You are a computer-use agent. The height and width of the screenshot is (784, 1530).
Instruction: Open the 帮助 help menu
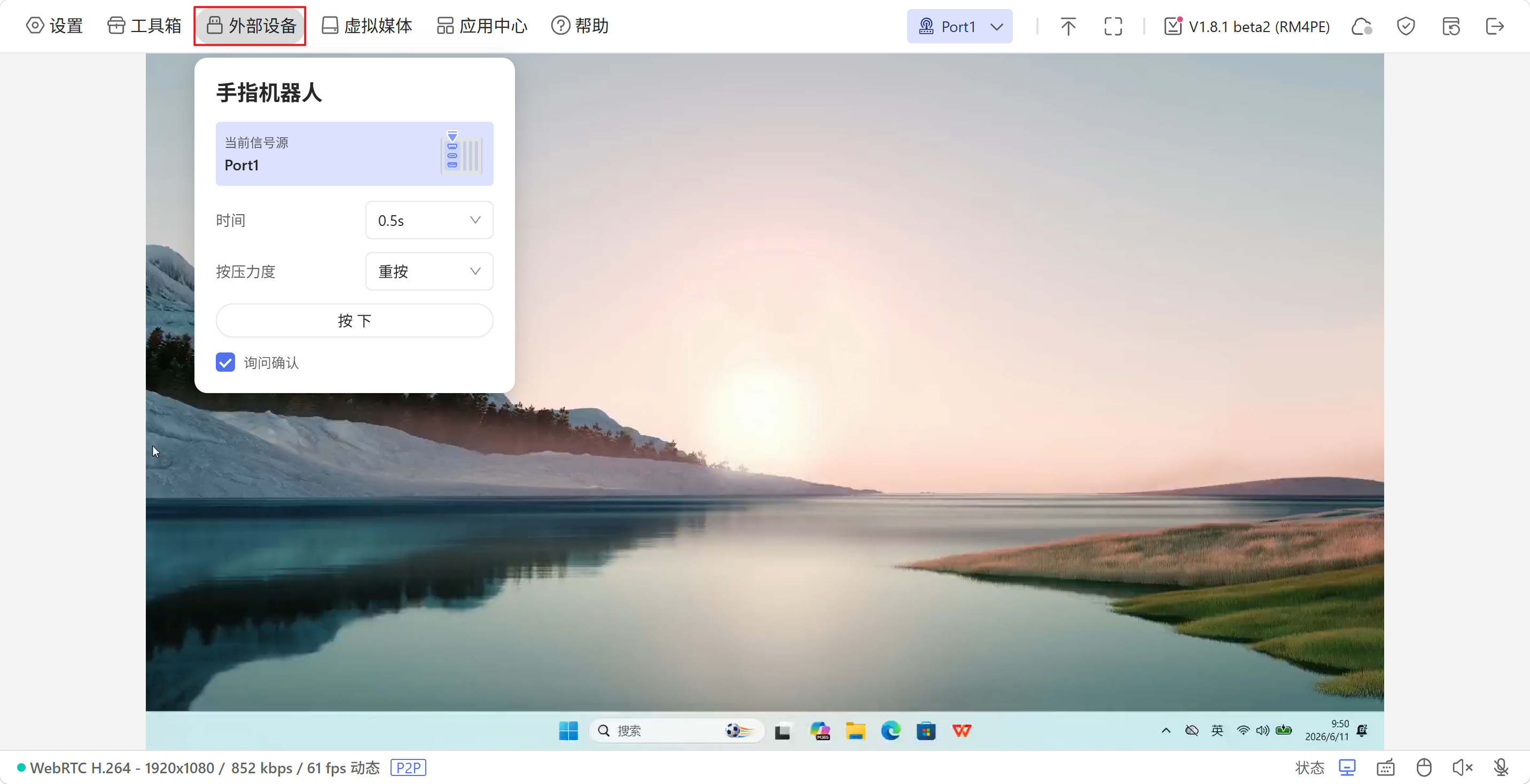[580, 26]
